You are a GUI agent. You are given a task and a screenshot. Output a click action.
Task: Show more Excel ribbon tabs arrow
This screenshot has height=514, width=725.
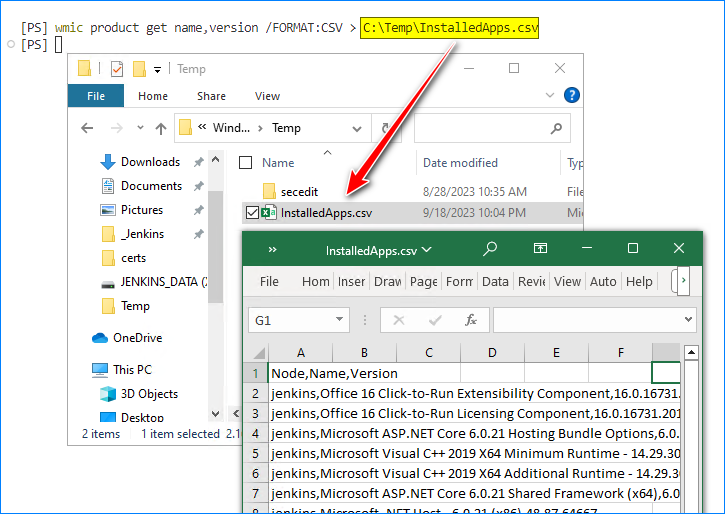click(683, 280)
